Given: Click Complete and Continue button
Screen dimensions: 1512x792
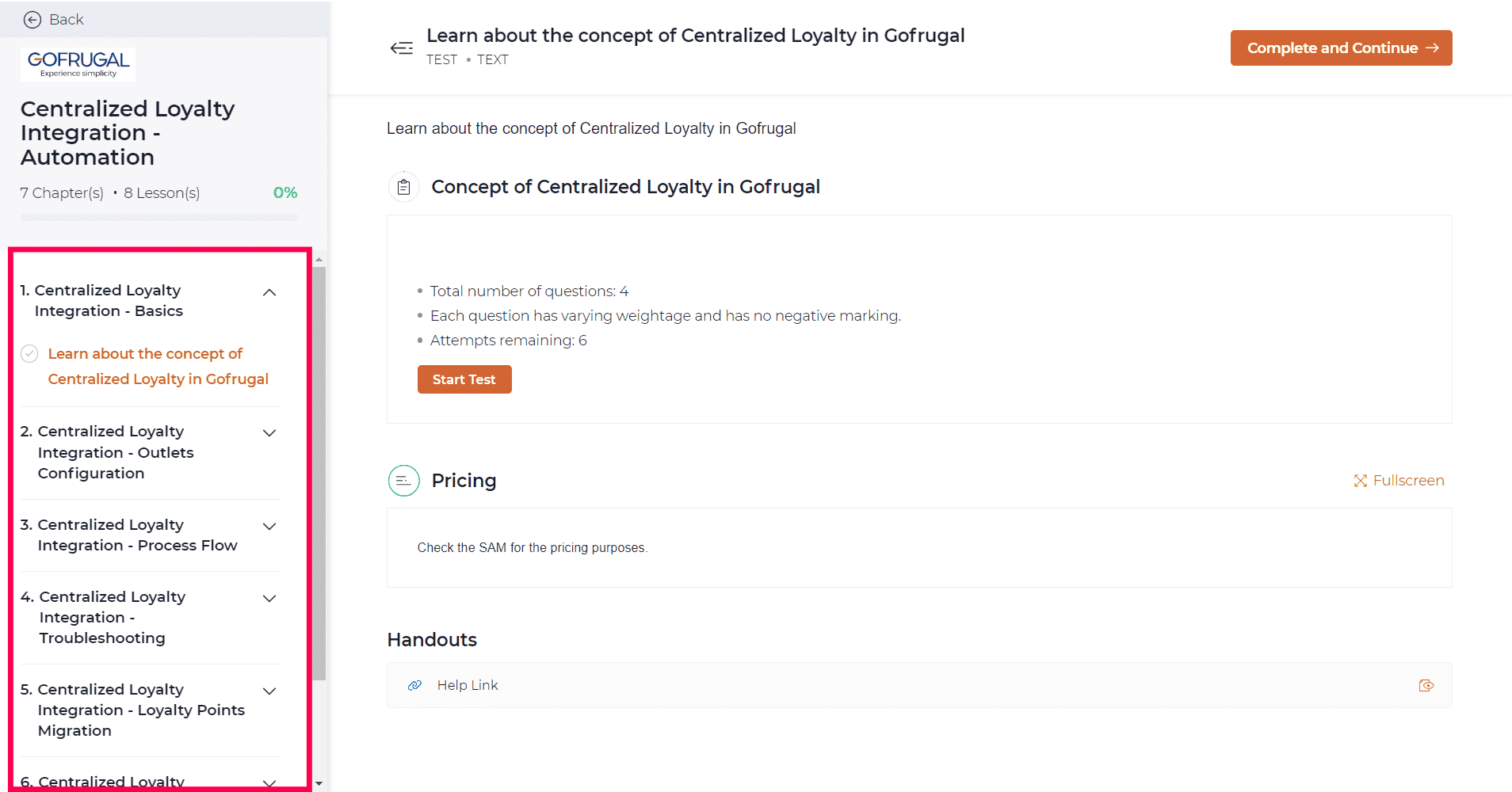Looking at the screenshot, I should [1341, 48].
